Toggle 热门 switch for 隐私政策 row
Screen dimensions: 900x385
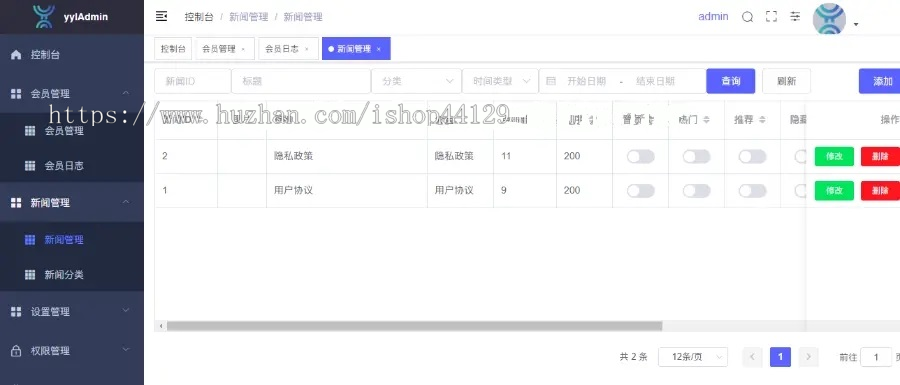click(696, 157)
